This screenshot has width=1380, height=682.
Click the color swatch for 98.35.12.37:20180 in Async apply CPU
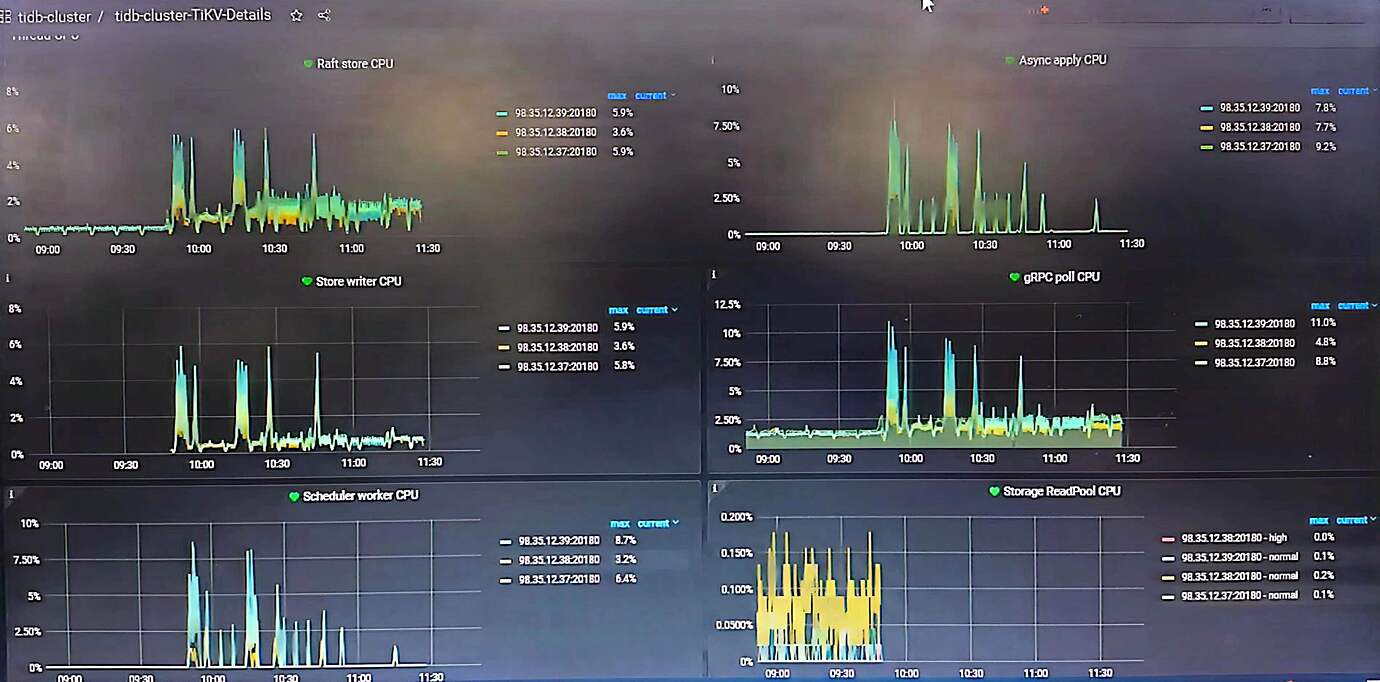coord(1206,147)
